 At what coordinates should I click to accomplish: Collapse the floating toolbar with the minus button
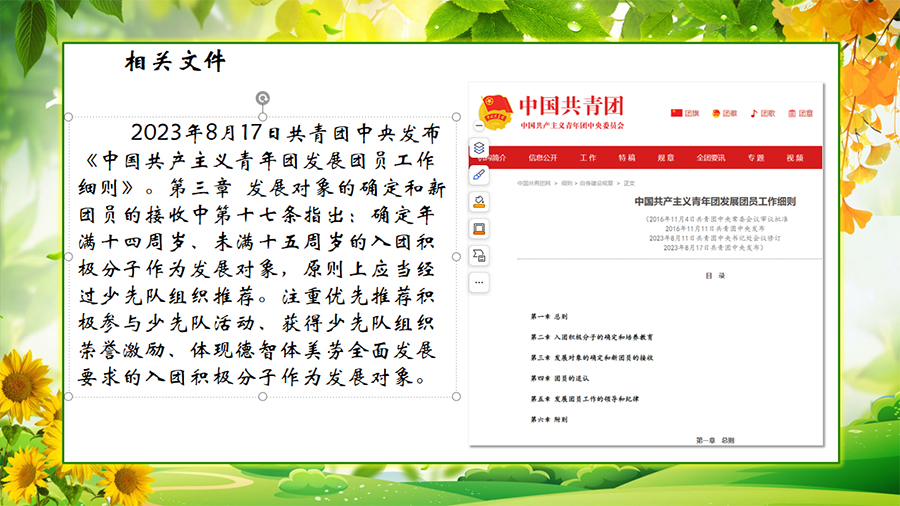[x=479, y=126]
